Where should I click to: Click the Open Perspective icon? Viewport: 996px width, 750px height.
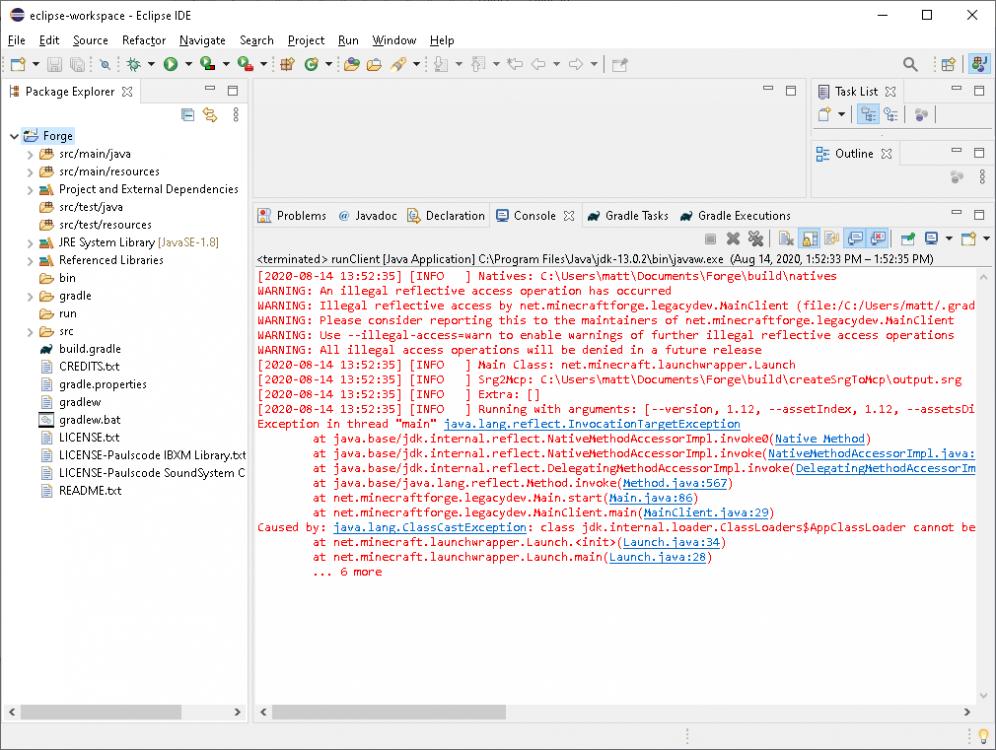[x=947, y=64]
